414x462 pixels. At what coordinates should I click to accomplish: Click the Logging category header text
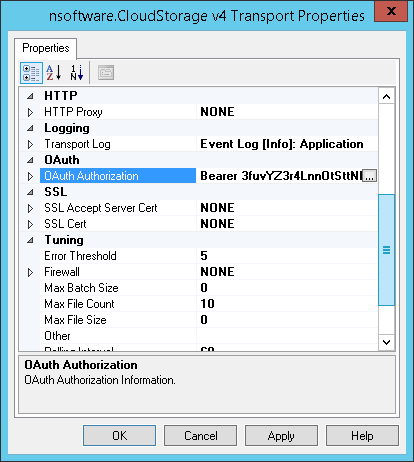tap(67, 128)
